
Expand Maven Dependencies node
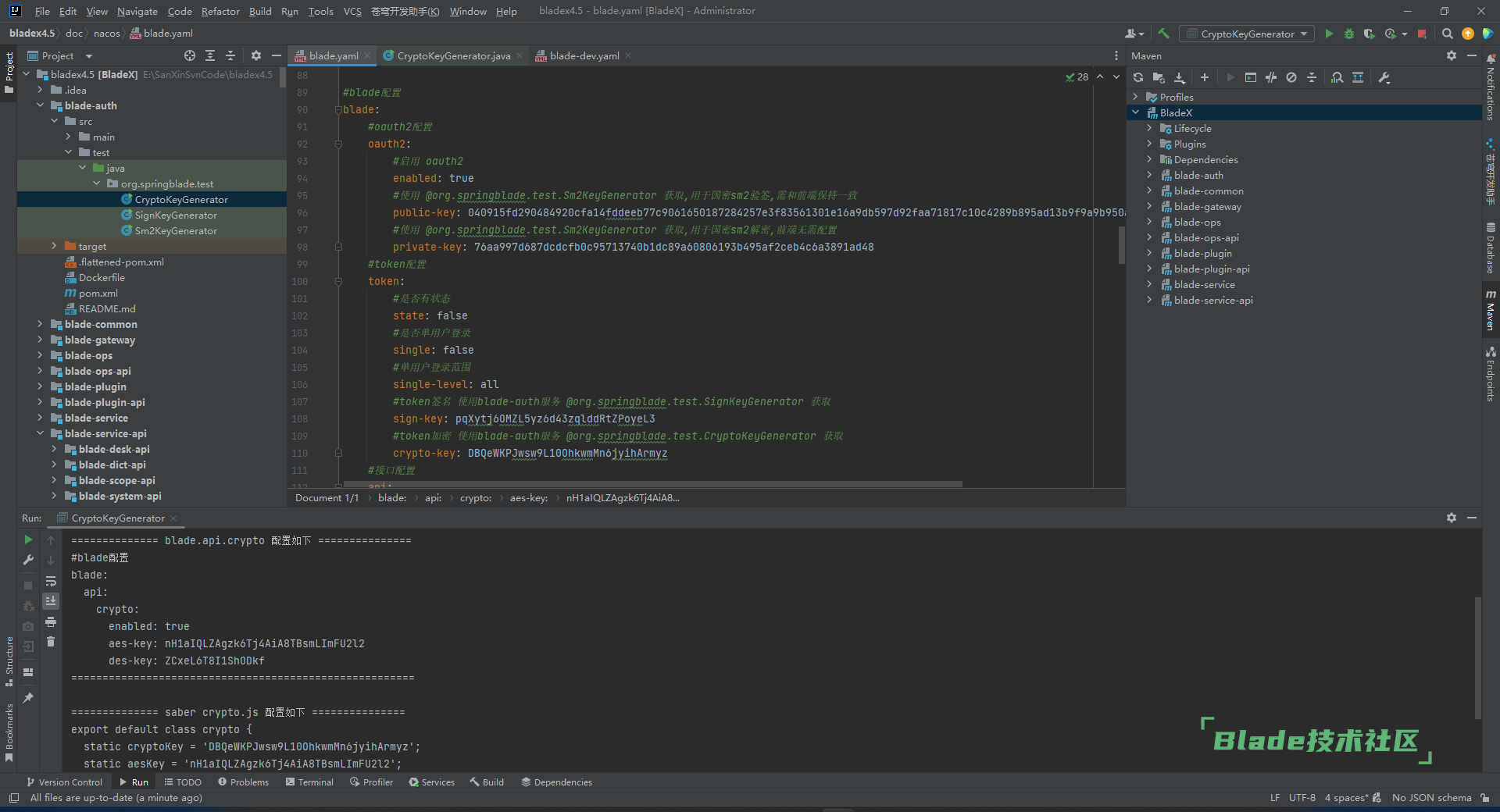click(x=1149, y=159)
